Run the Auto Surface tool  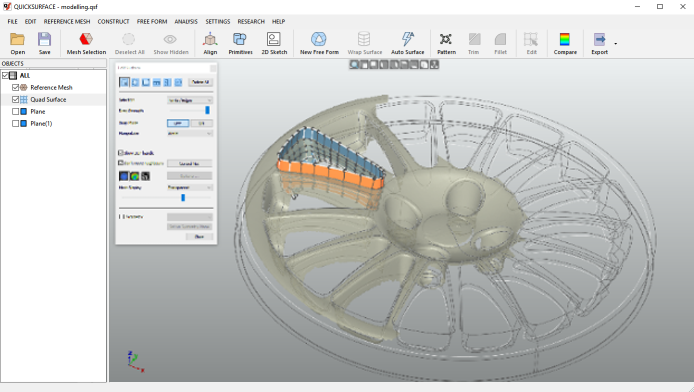pyautogui.click(x=408, y=39)
